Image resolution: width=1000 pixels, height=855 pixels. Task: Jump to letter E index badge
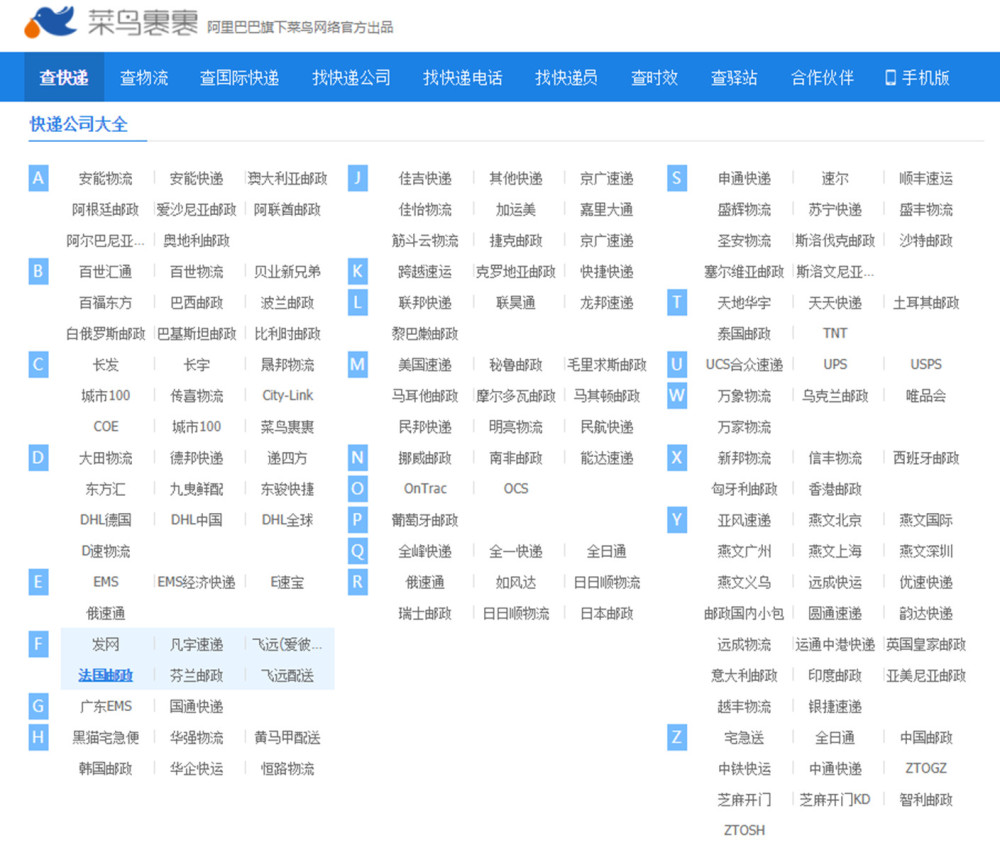[38, 581]
